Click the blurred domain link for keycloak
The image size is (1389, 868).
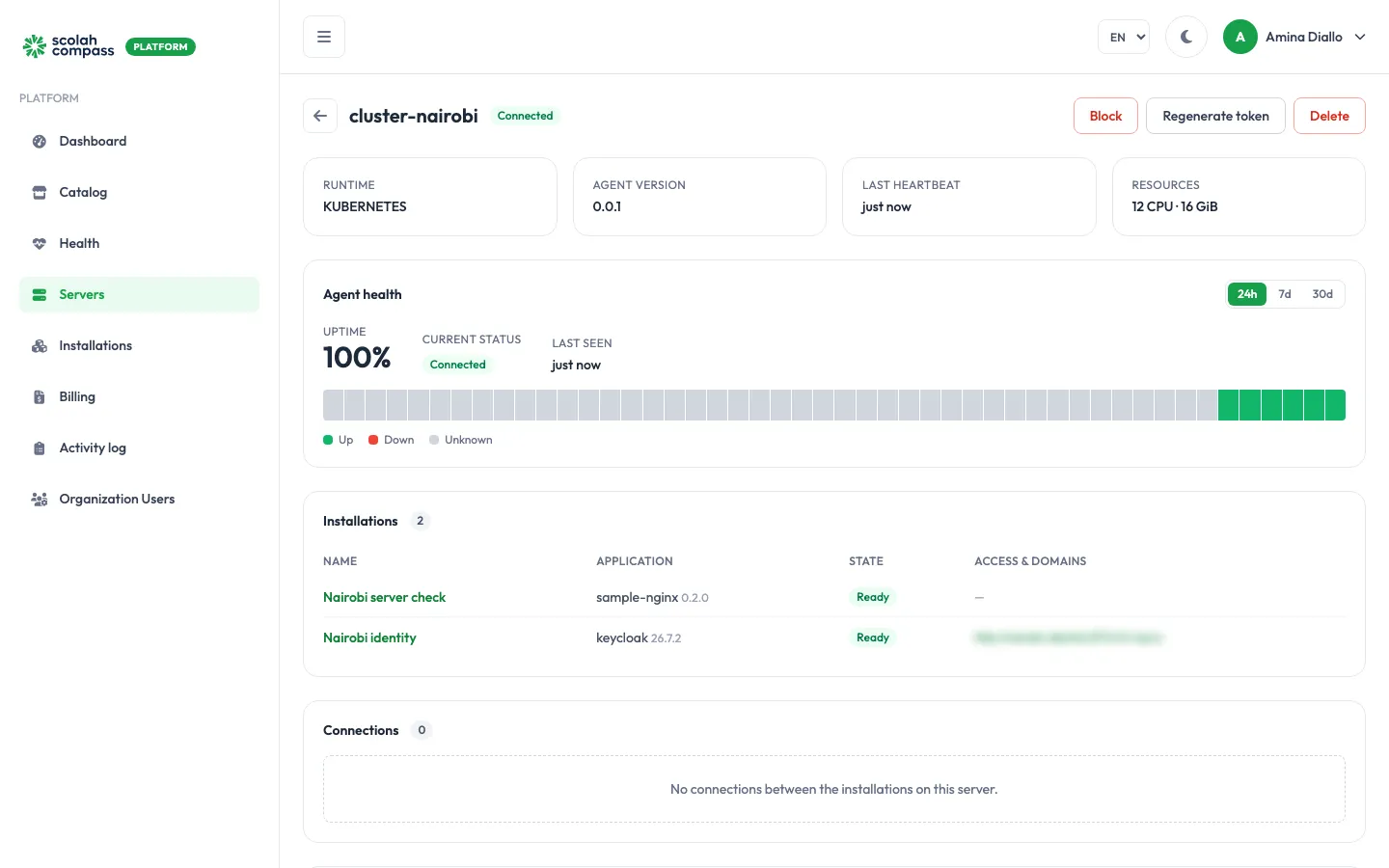tap(1068, 637)
